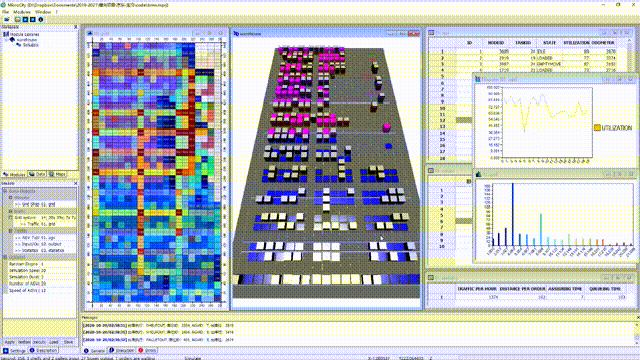Viewport: 640px width, 360px height.
Task: Open the ? help menu
Action: pyautogui.click(x=57, y=12)
